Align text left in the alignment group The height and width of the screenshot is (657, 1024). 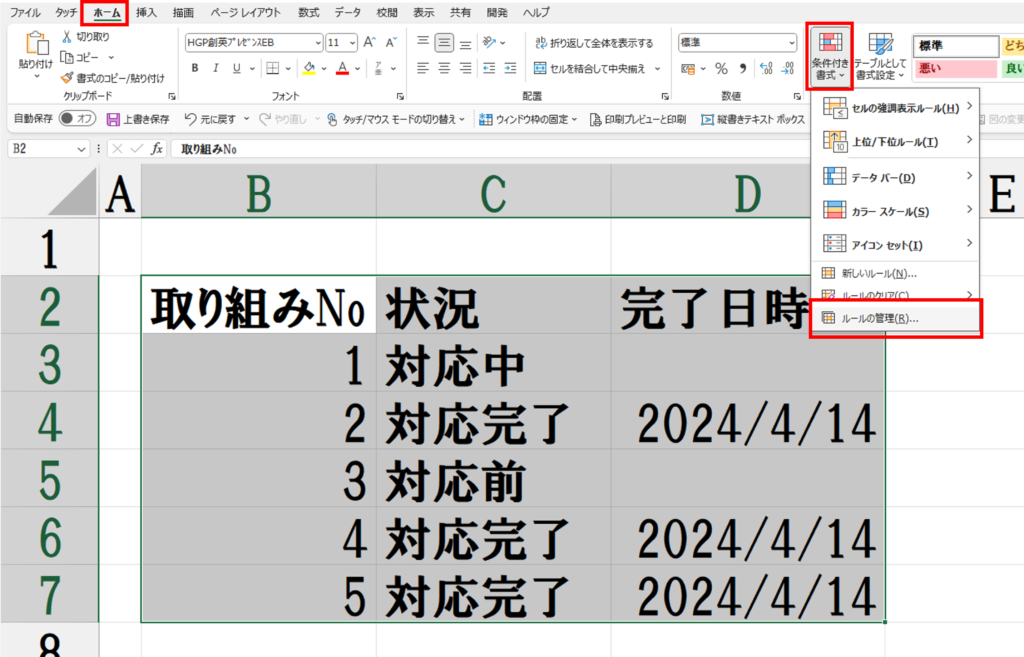tap(423, 68)
